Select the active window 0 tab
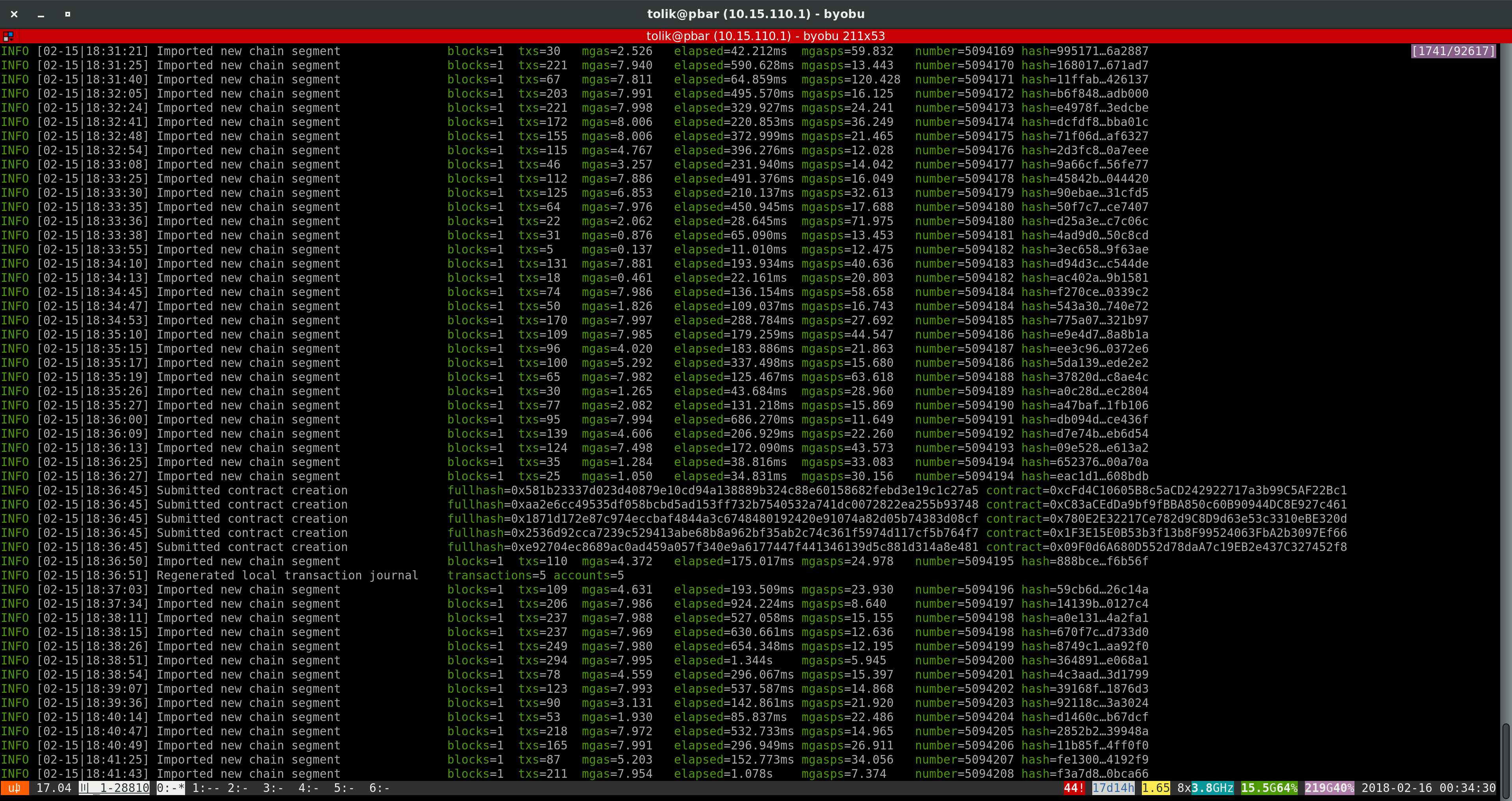 (x=170, y=788)
